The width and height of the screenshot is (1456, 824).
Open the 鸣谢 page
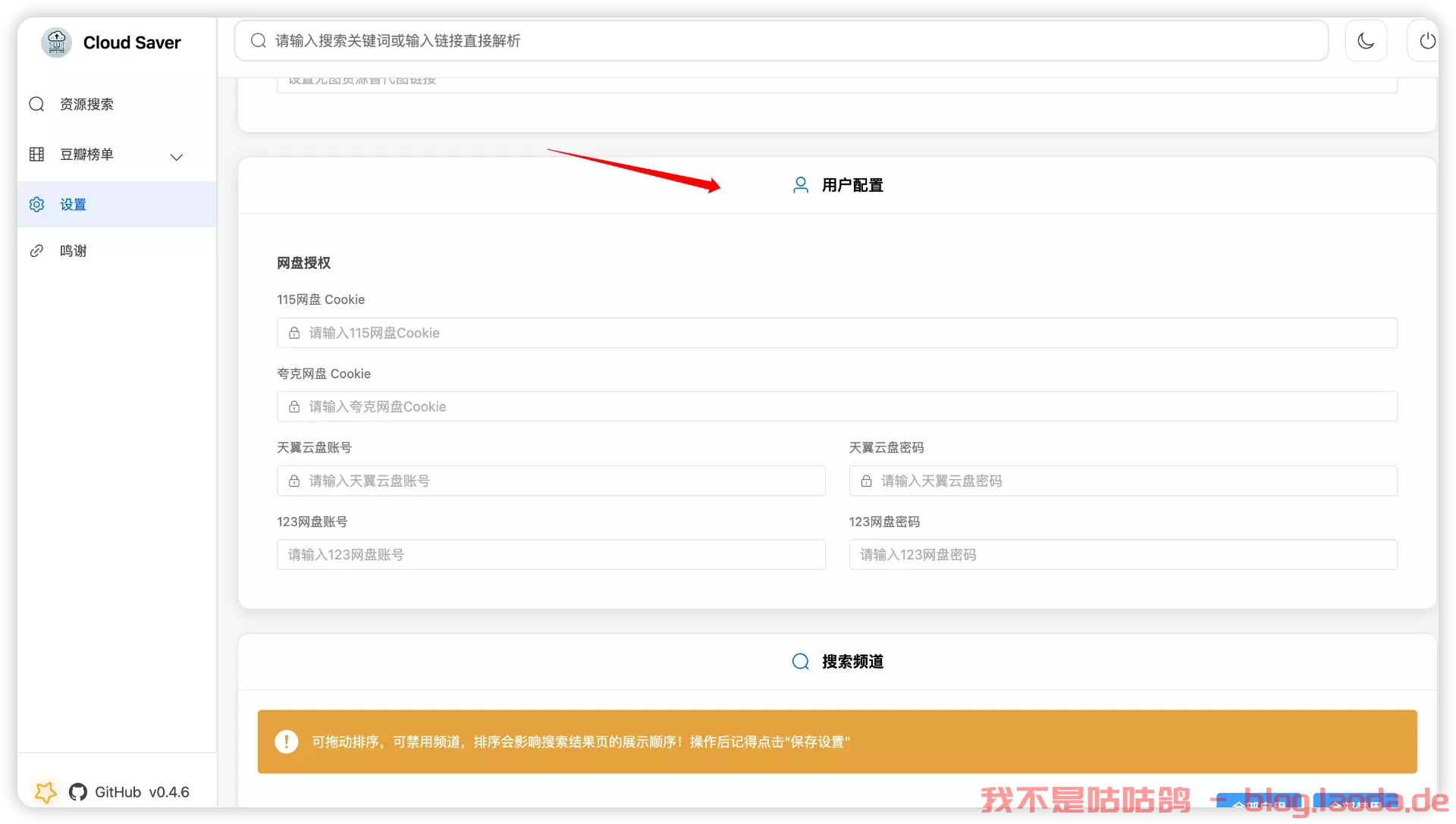pos(117,251)
